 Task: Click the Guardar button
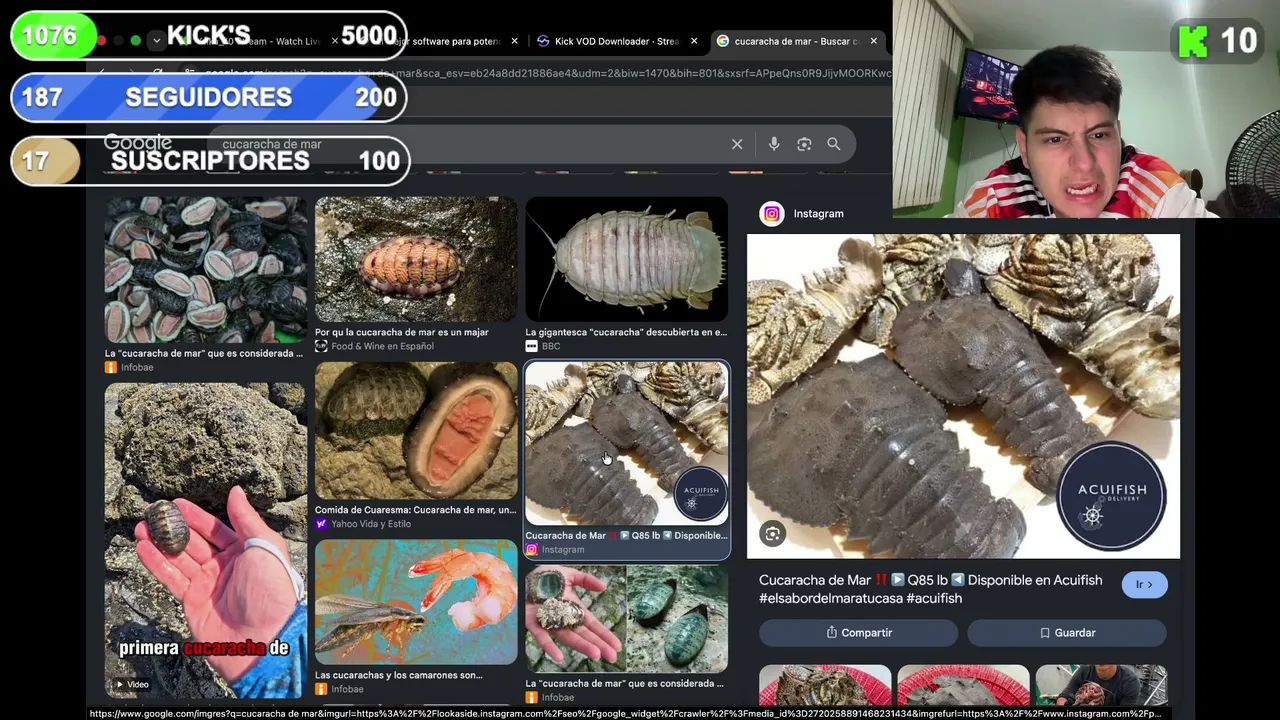click(1067, 633)
